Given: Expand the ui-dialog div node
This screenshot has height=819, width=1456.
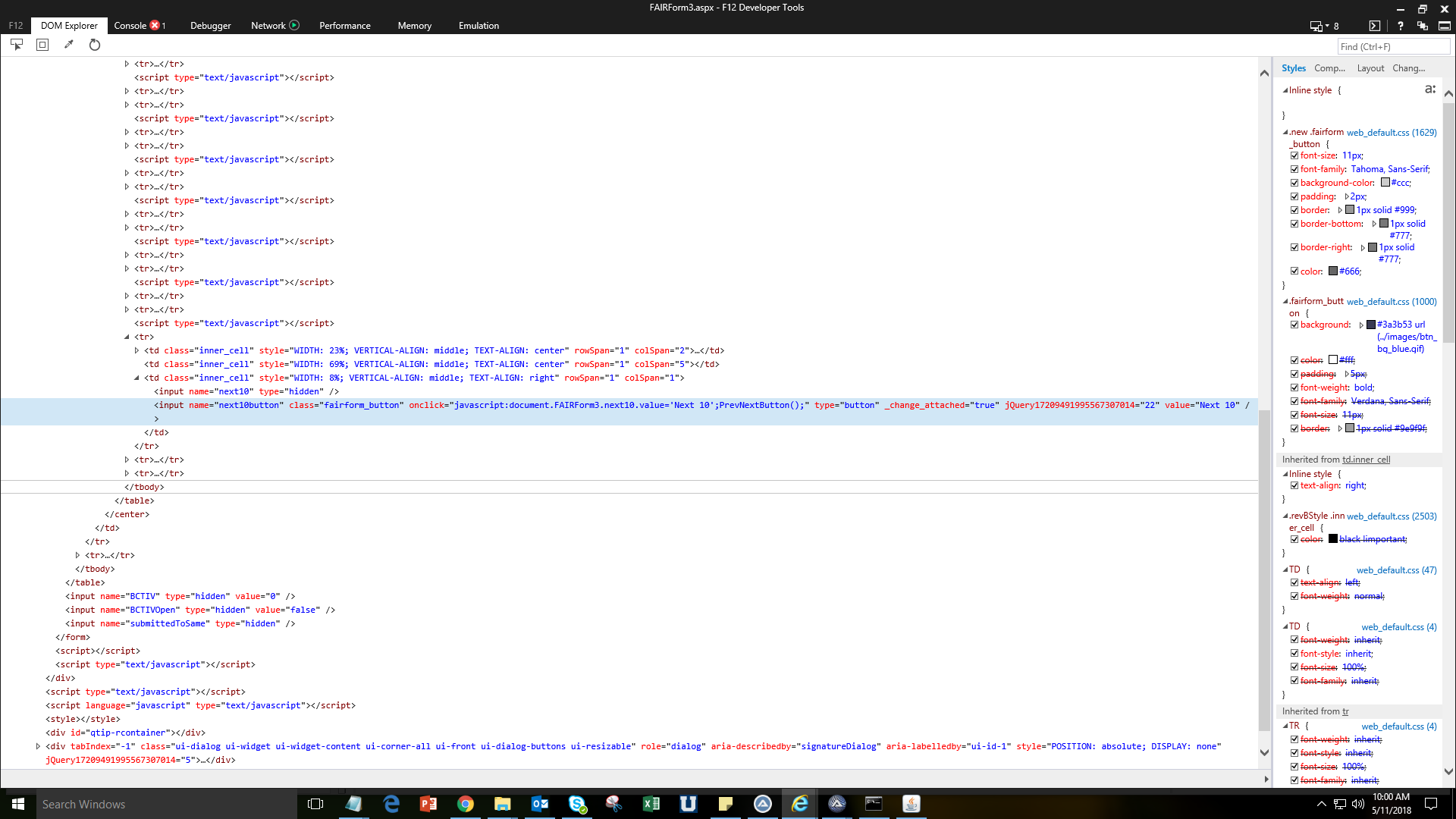Looking at the screenshot, I should [38, 746].
